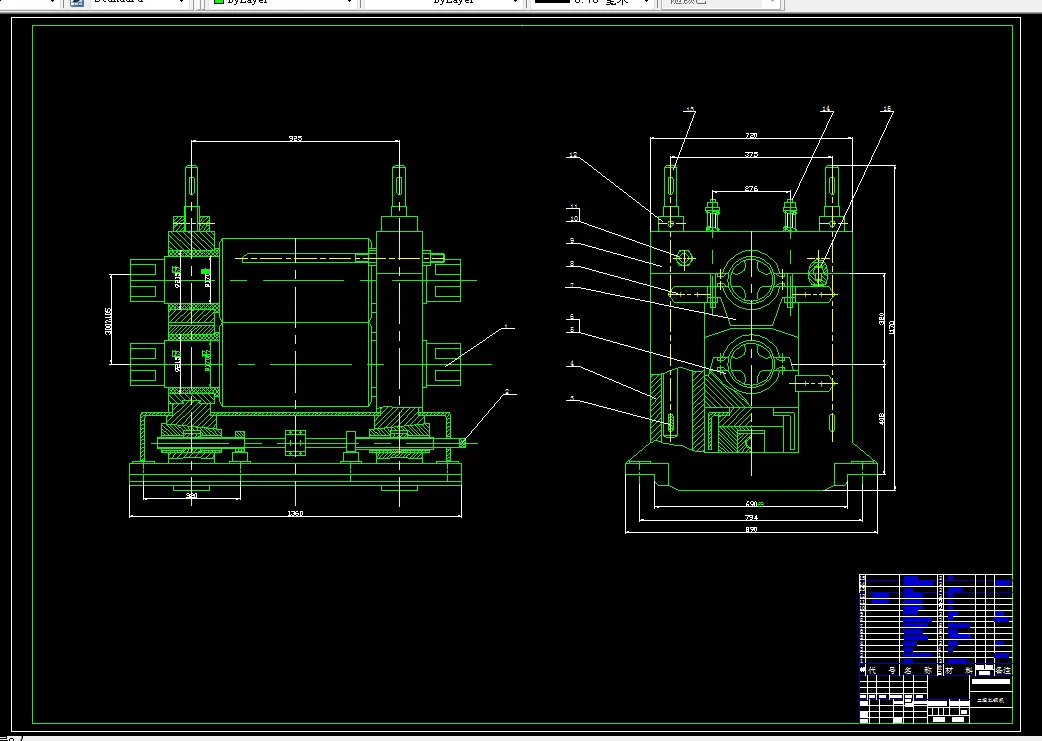Select the 名称 header in the parts list
Image resolution: width=1042 pixels, height=741 pixels.
click(918, 671)
